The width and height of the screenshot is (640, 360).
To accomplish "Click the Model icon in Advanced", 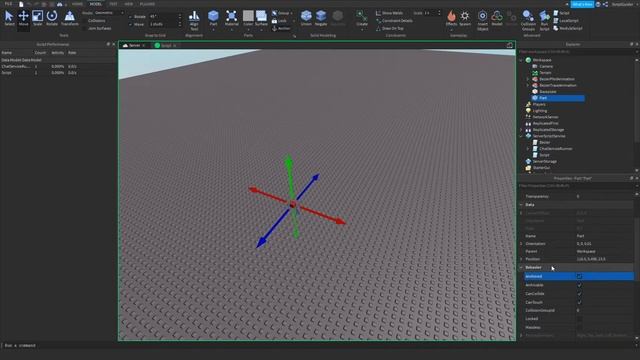I will pos(497,18).
